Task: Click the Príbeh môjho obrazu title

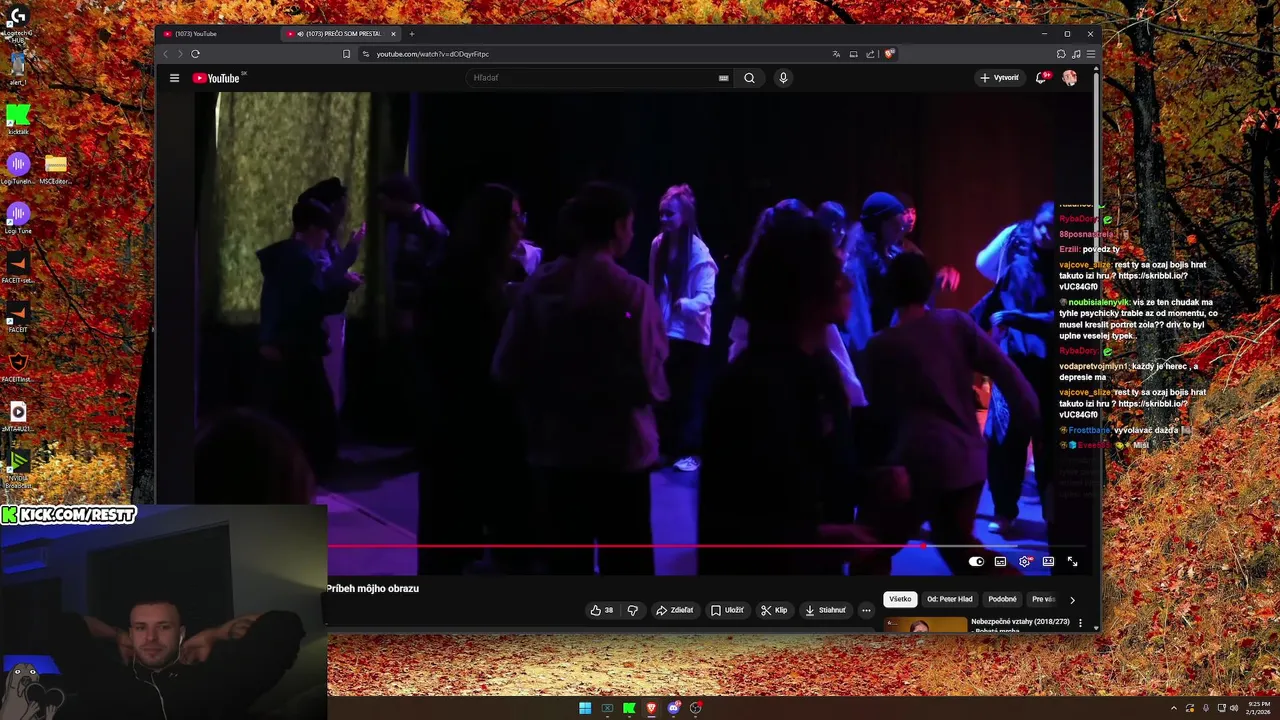Action: (x=372, y=589)
